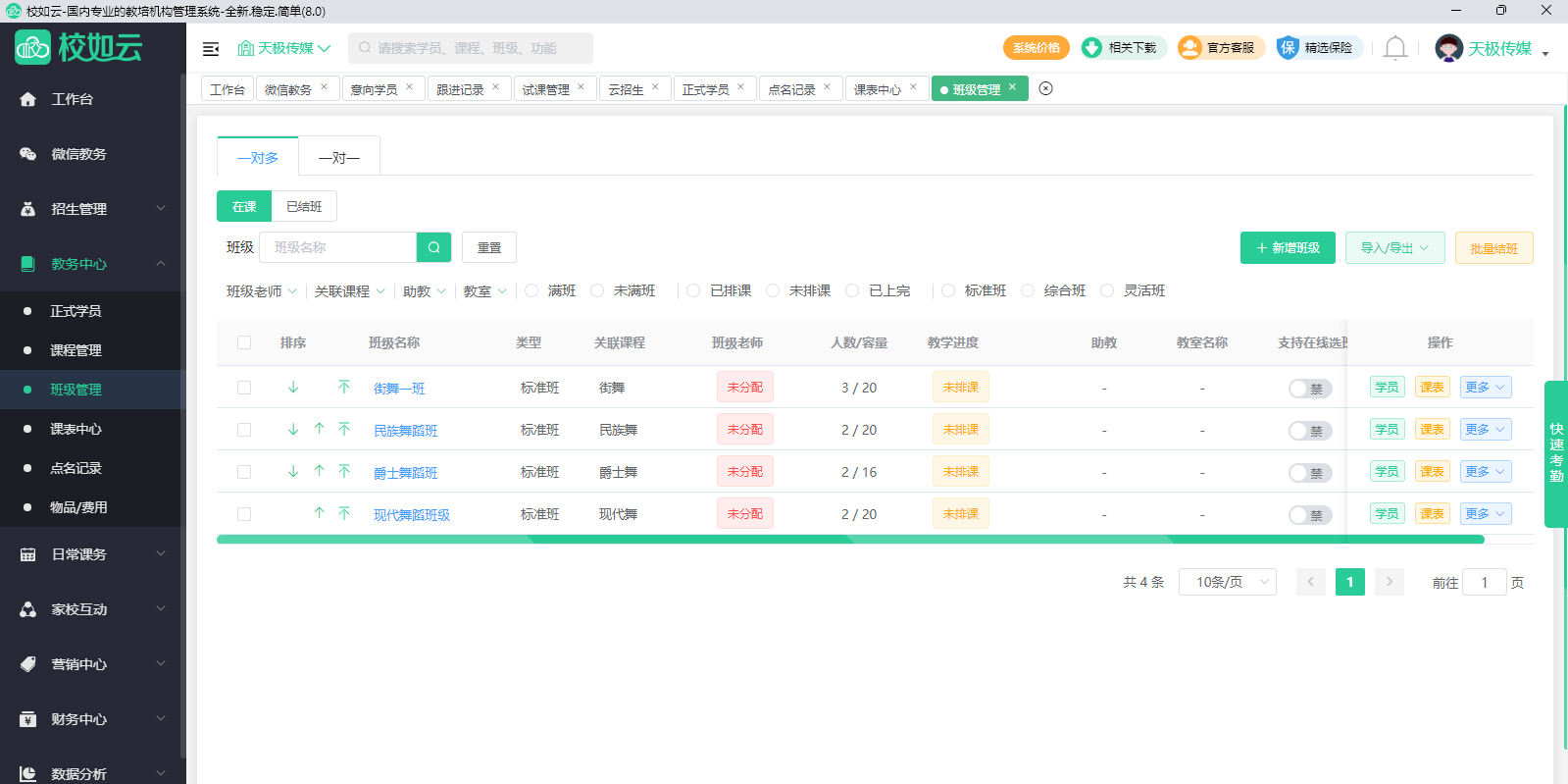The image size is (1568, 784).
Task: Click the 班级名称 search input field
Action: (x=338, y=247)
